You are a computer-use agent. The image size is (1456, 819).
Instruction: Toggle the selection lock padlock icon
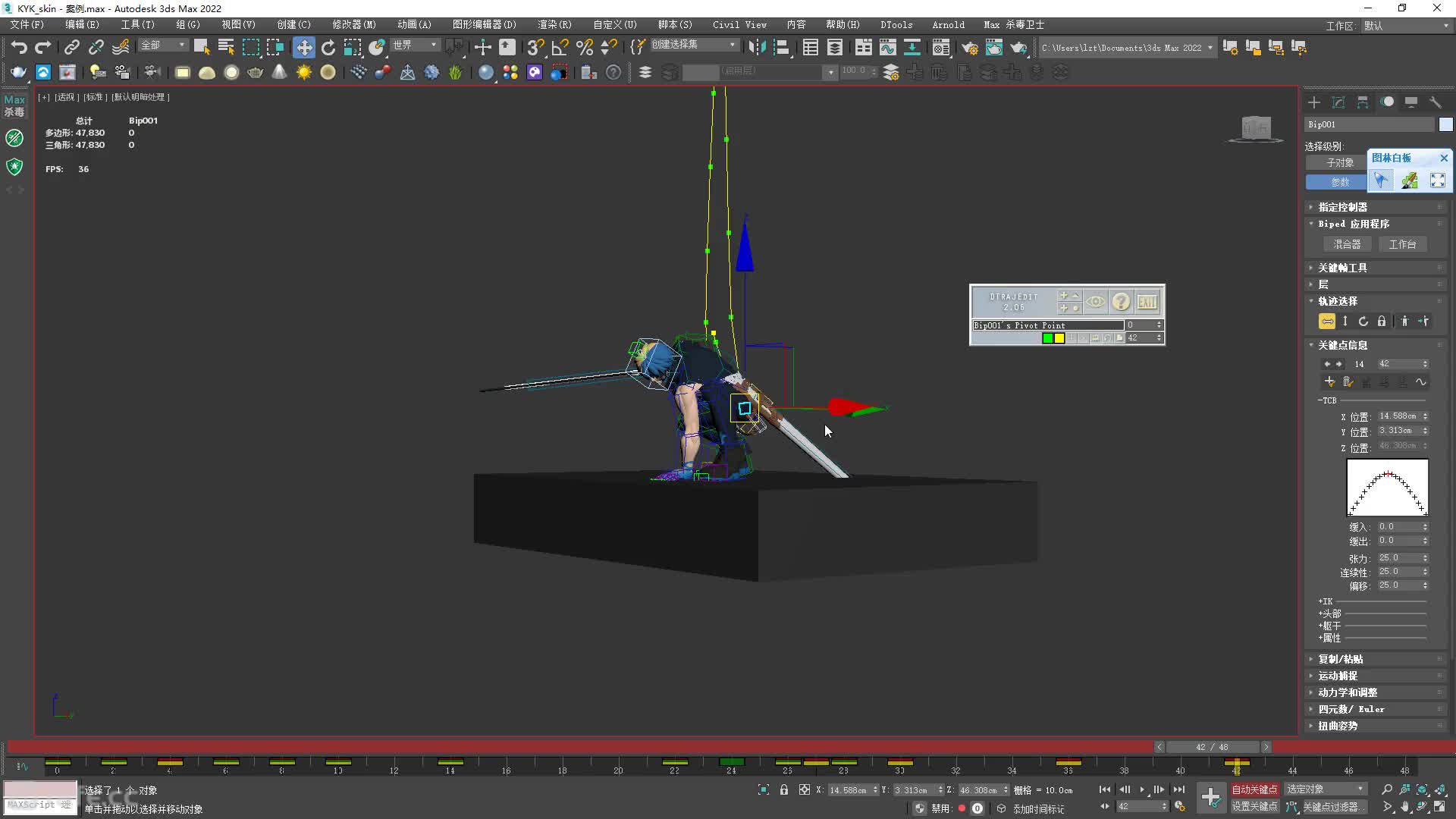pos(784,789)
